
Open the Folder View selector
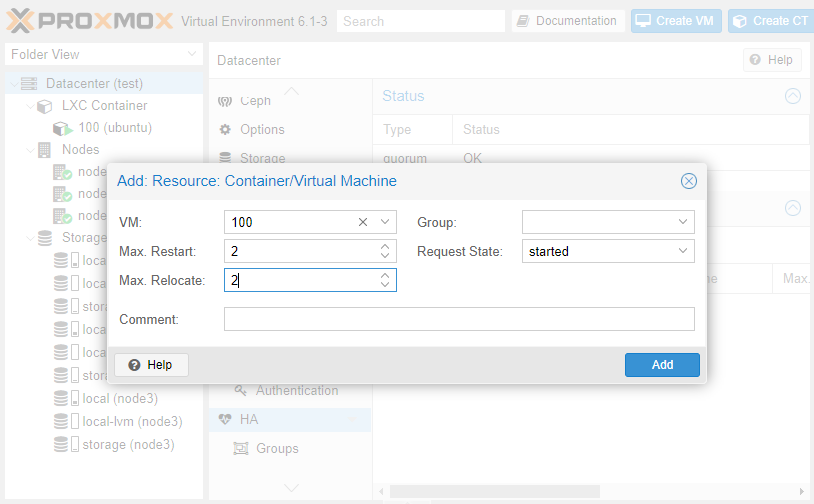click(x=104, y=54)
